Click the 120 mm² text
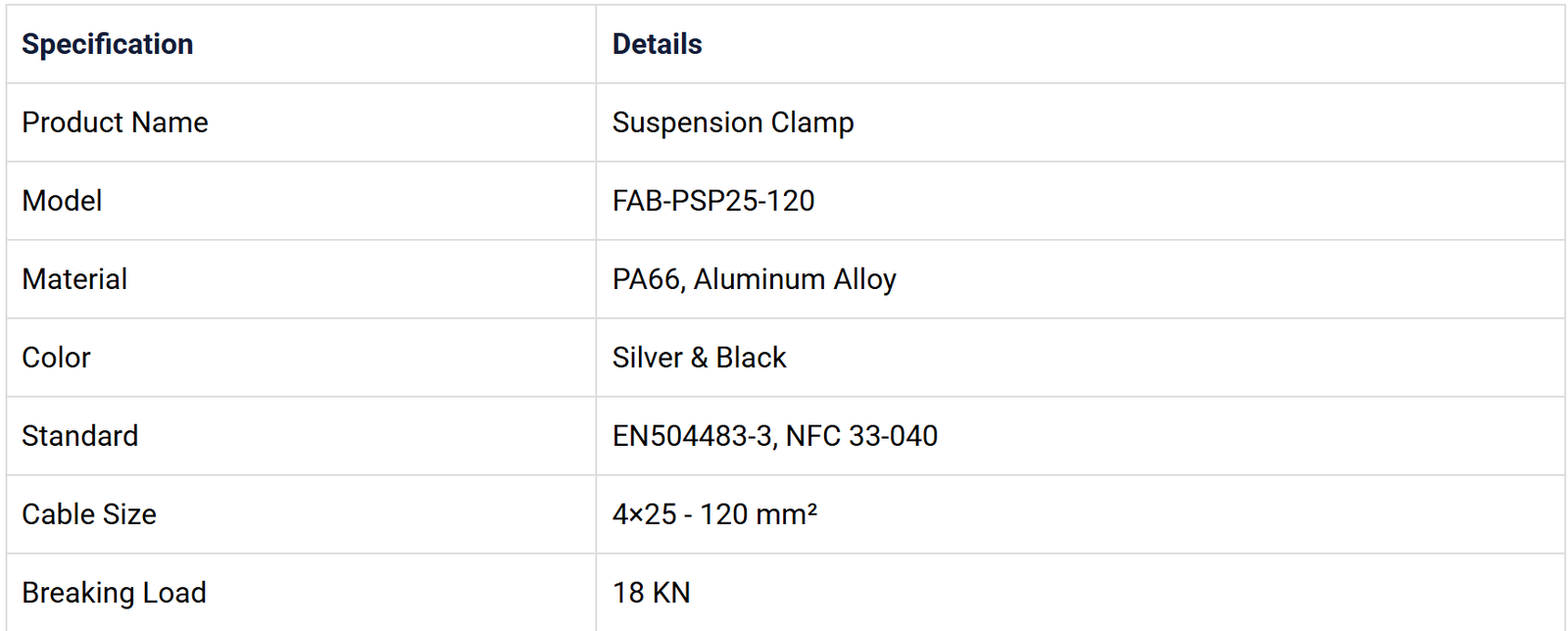The image size is (1568, 631). [759, 514]
